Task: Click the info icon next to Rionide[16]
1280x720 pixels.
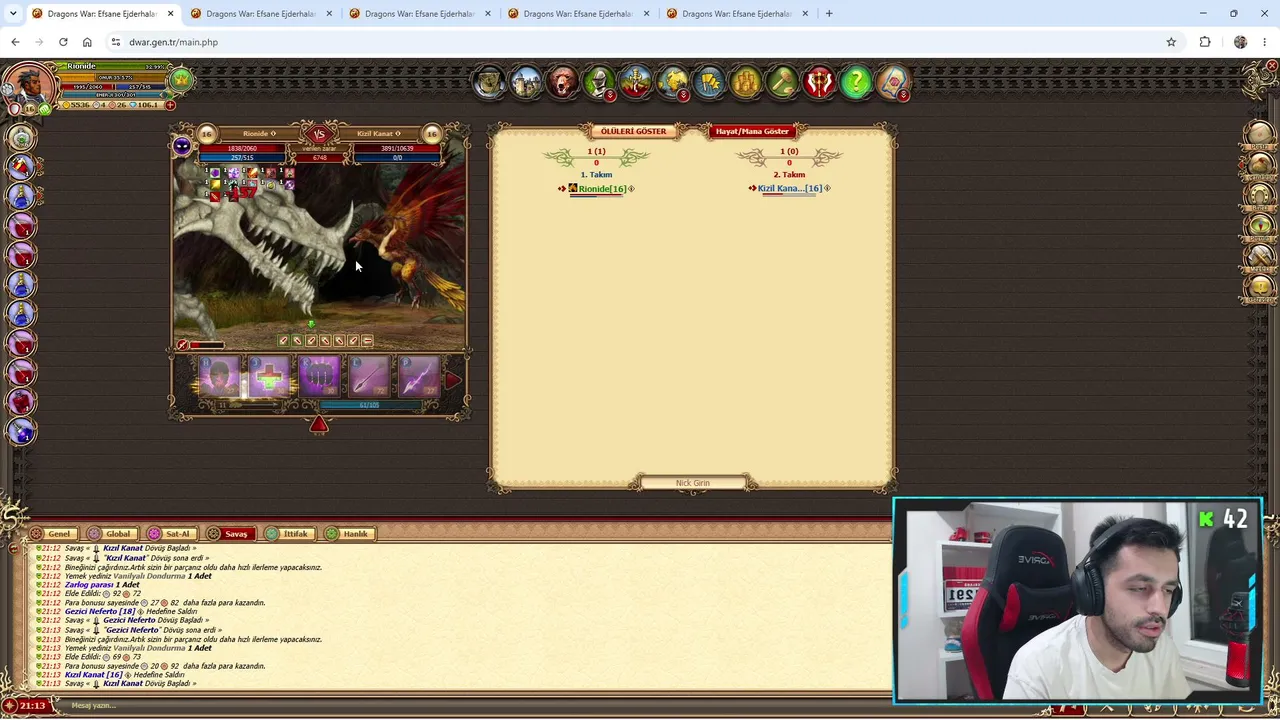Action: 631,189
